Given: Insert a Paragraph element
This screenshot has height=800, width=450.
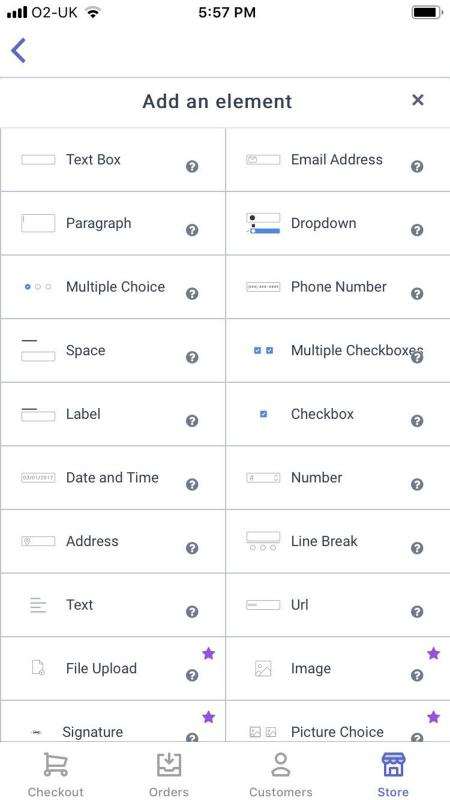Looking at the screenshot, I should [113, 223].
